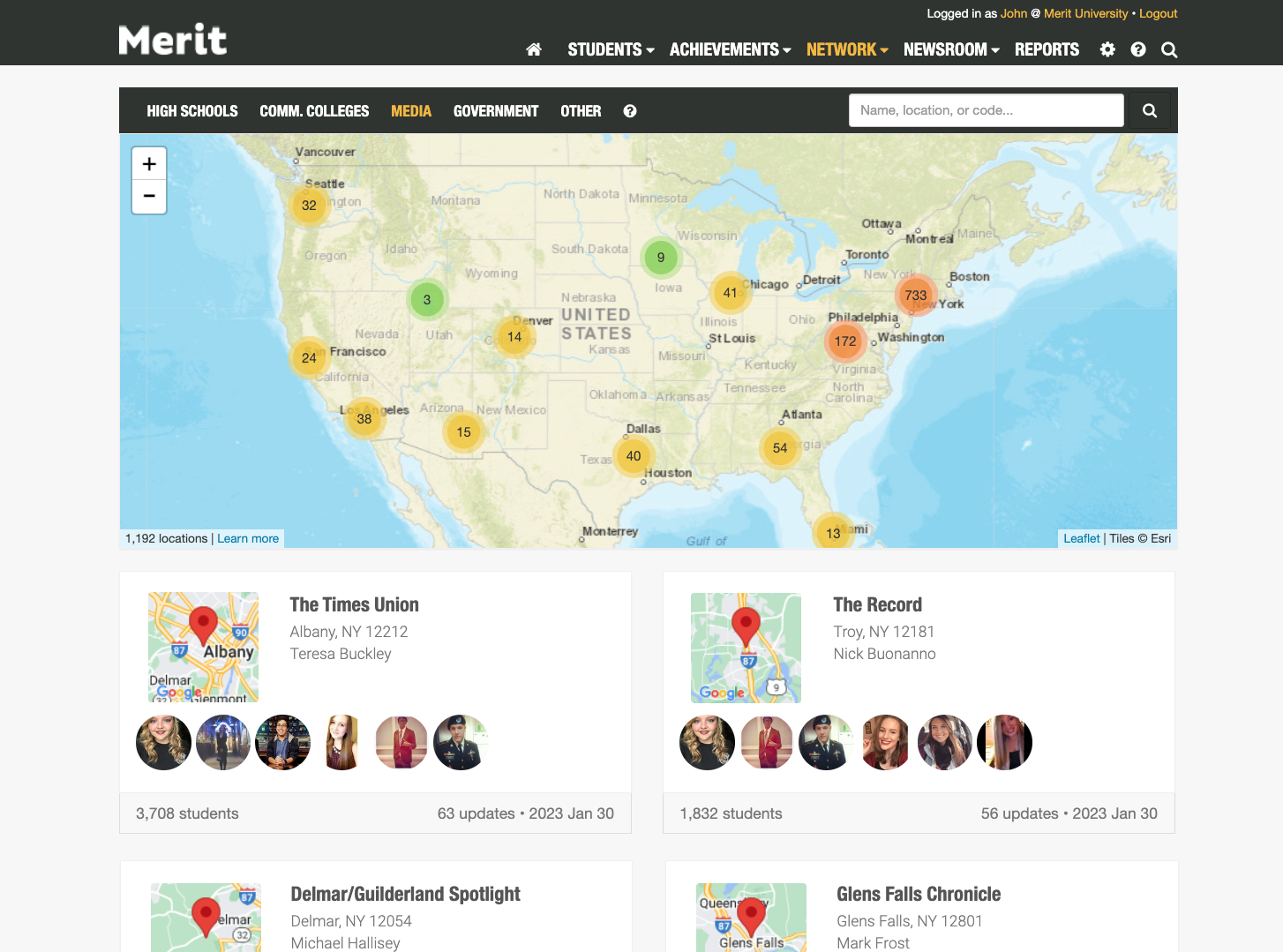Click the Learn more link on map
The height and width of the screenshot is (952, 1283).
click(248, 538)
